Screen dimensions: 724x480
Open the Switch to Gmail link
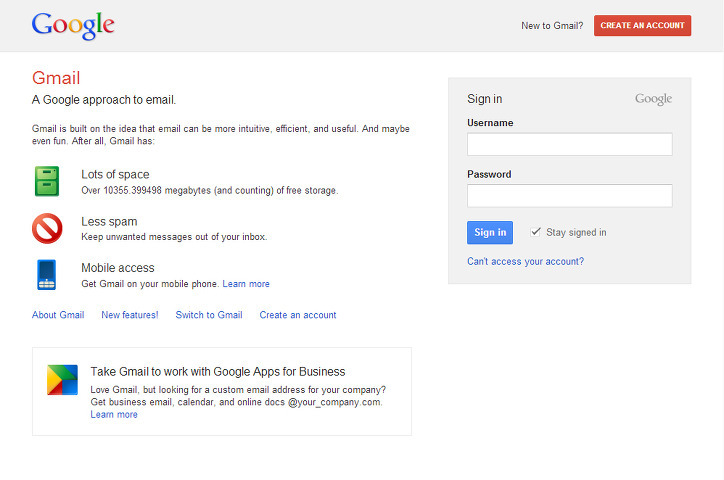pos(209,315)
